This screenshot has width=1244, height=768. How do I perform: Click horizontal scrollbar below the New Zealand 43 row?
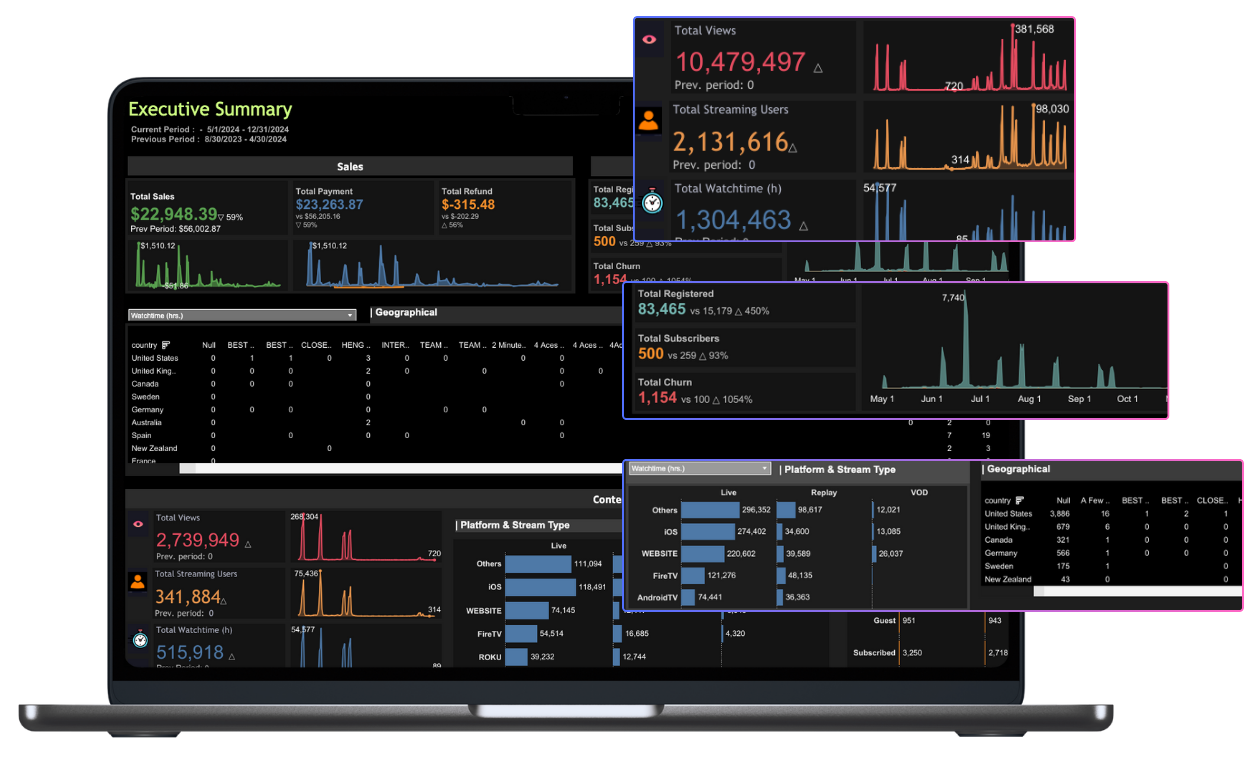pos(1130,592)
